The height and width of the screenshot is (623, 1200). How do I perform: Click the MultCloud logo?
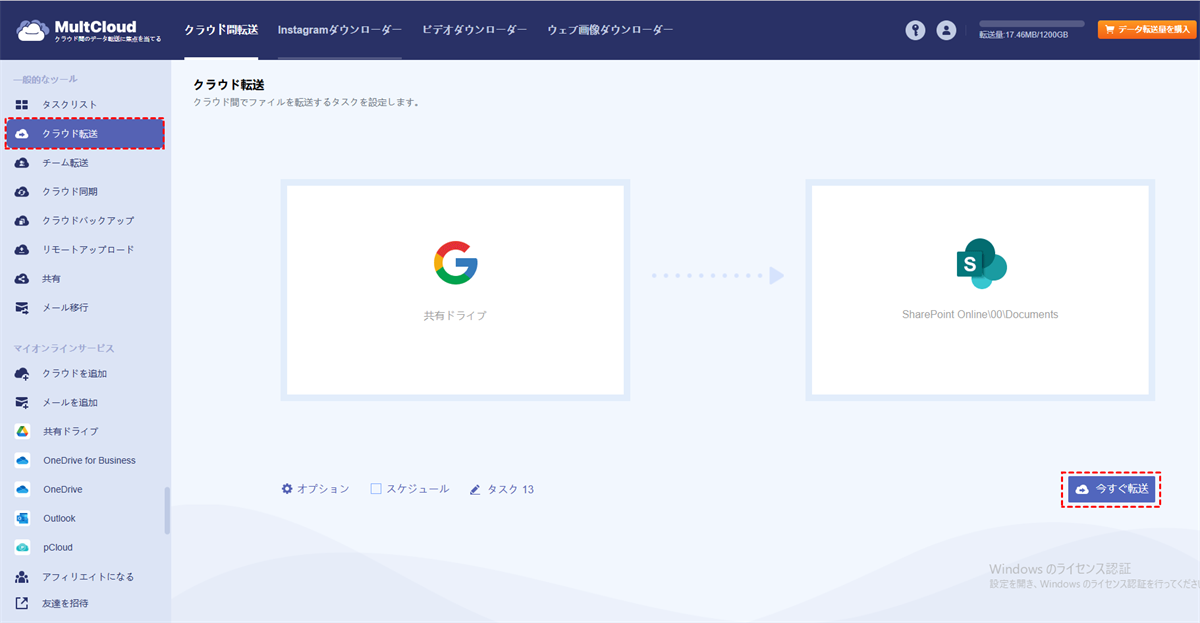86,30
